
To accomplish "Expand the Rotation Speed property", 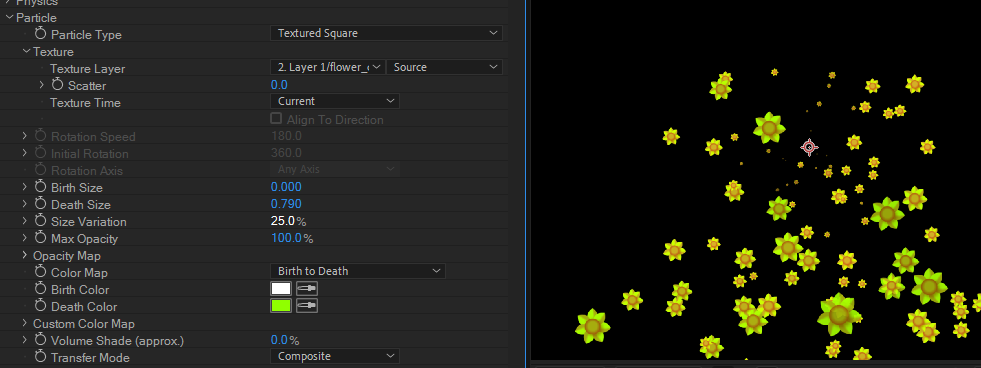I will click(25, 136).
